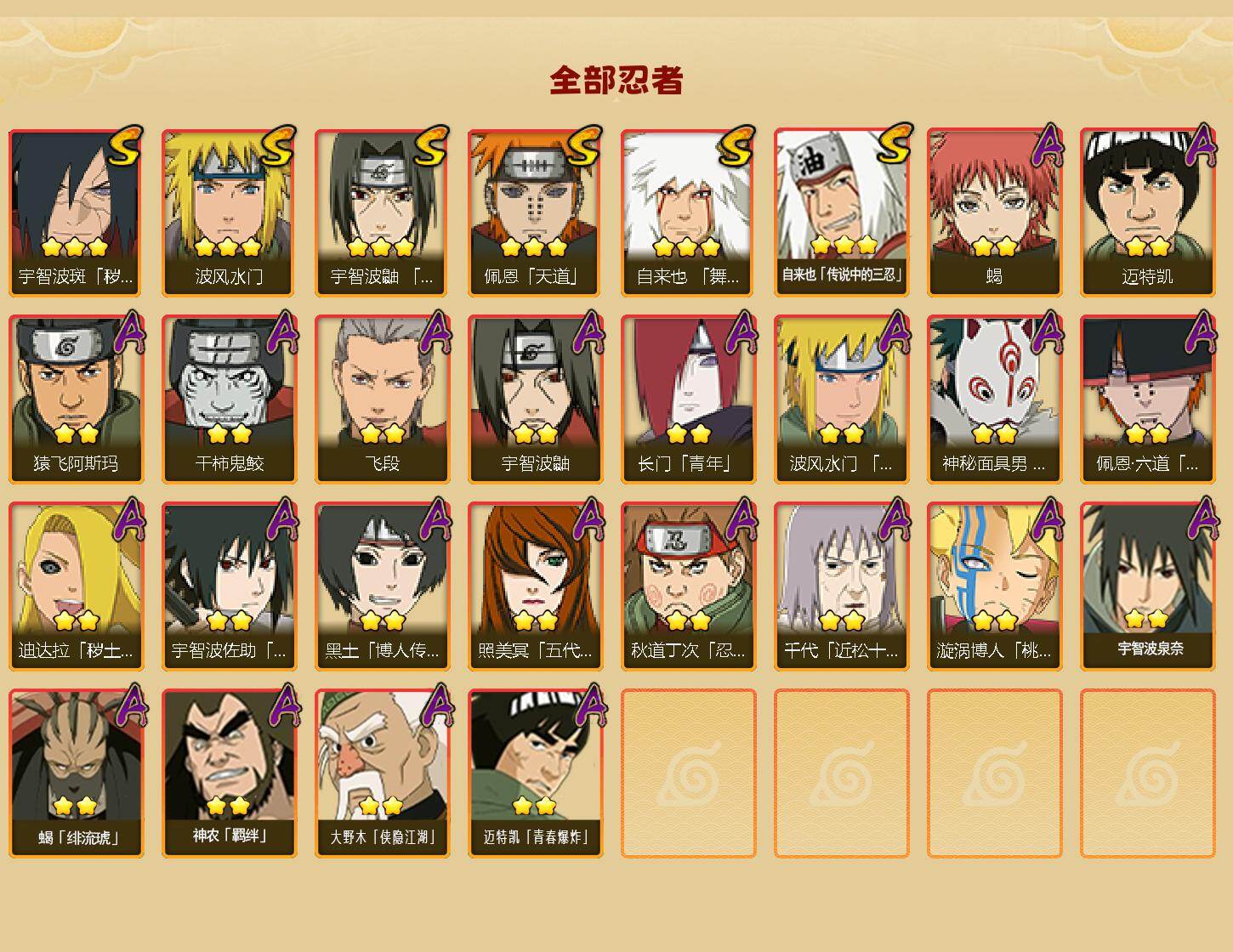Click the 蝎「绯流琥」 ninja card

[76, 773]
